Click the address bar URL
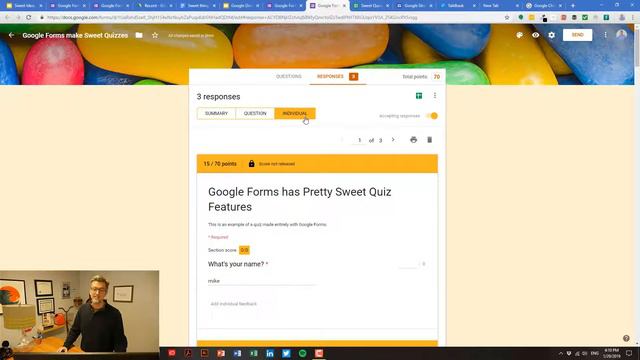This screenshot has width=640, height=360. 232,18
